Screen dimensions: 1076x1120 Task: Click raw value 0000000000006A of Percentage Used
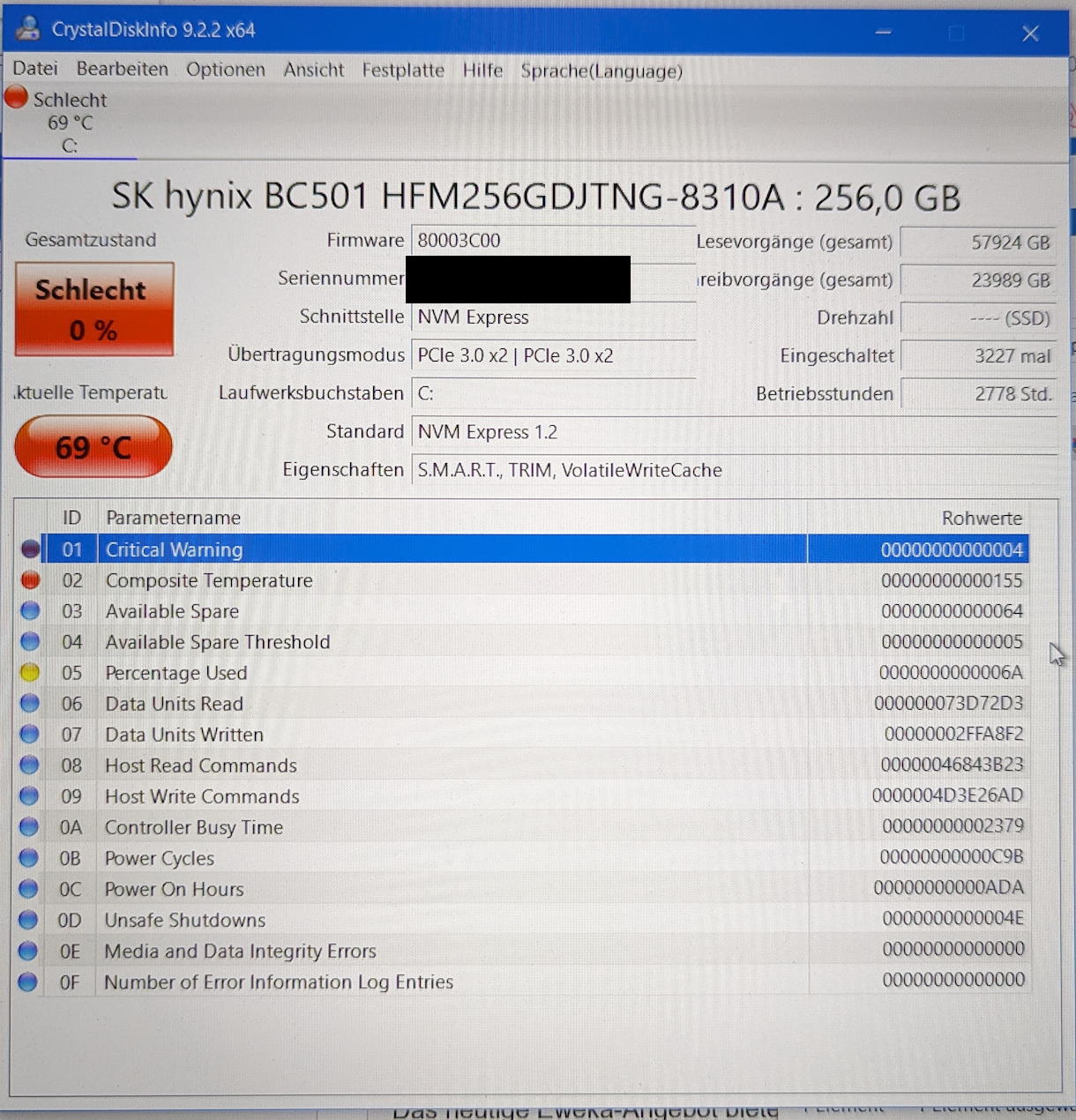951,673
